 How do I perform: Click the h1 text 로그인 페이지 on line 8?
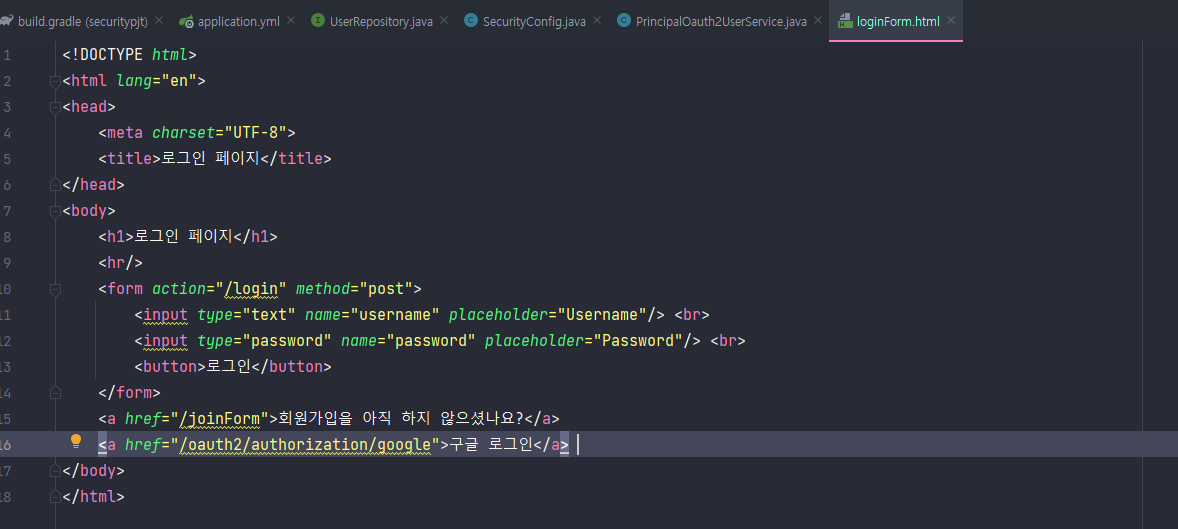183,237
